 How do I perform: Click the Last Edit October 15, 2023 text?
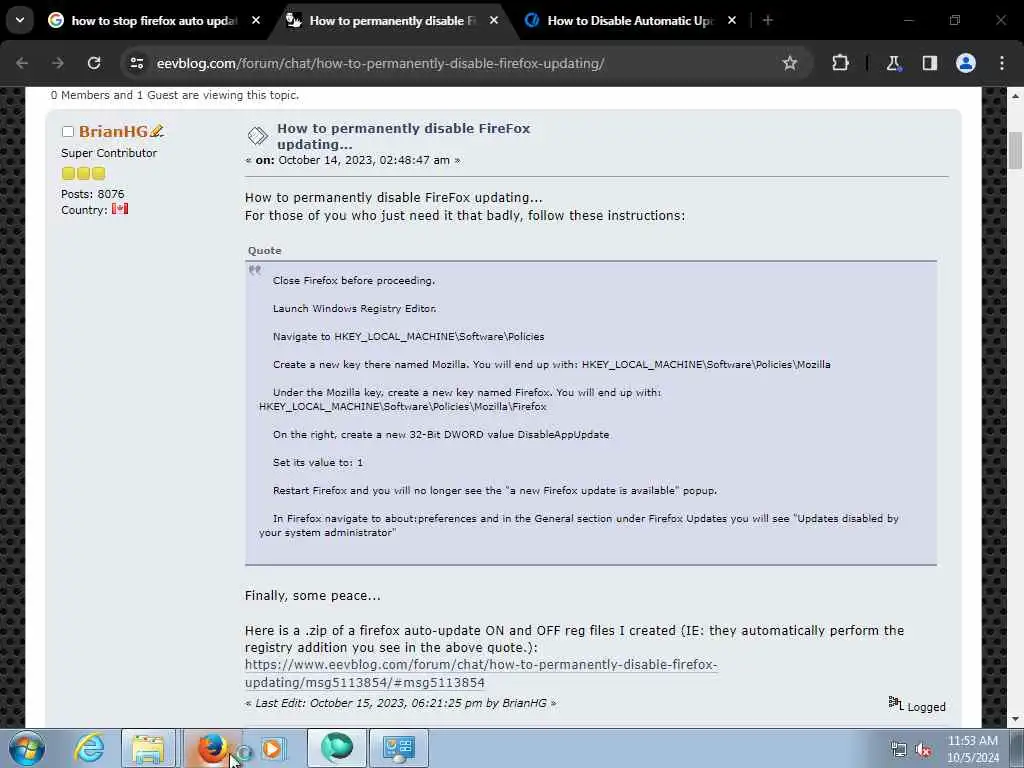coord(400,703)
